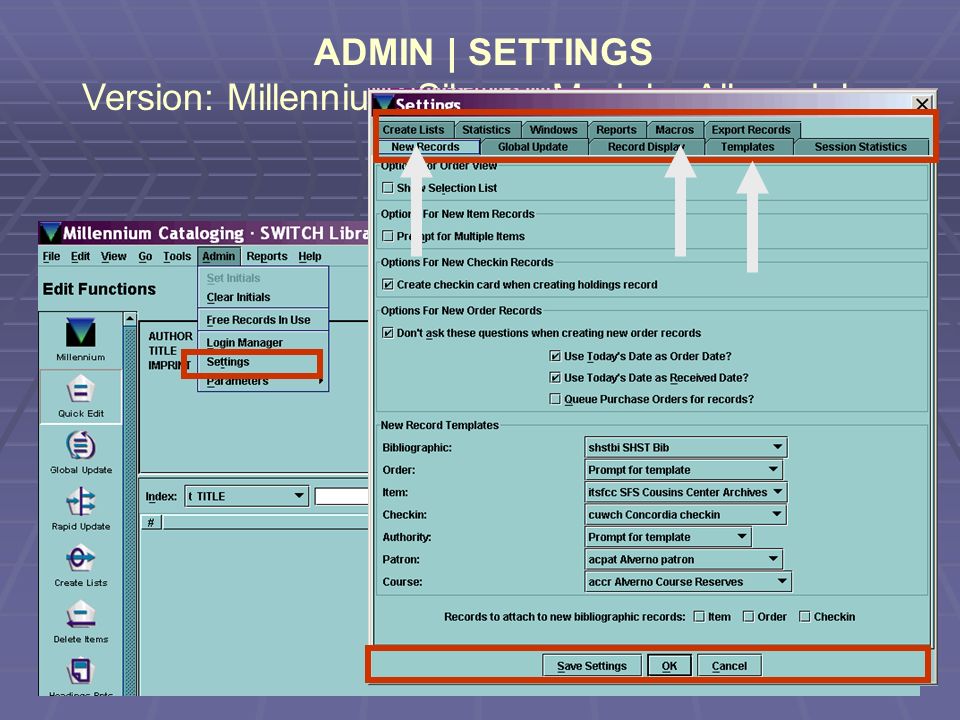The height and width of the screenshot is (720, 960).
Task: Enable Queue Purchase Orders for records
Action: 555,399
